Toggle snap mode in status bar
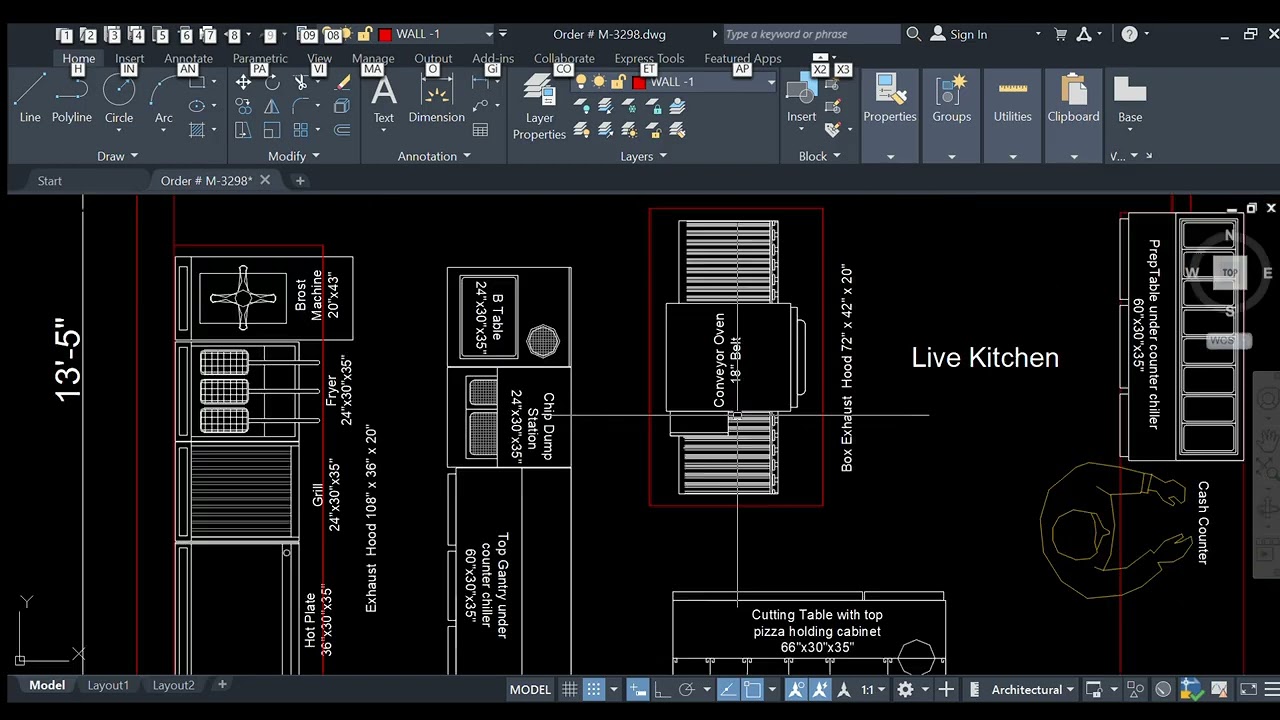 tap(593, 689)
